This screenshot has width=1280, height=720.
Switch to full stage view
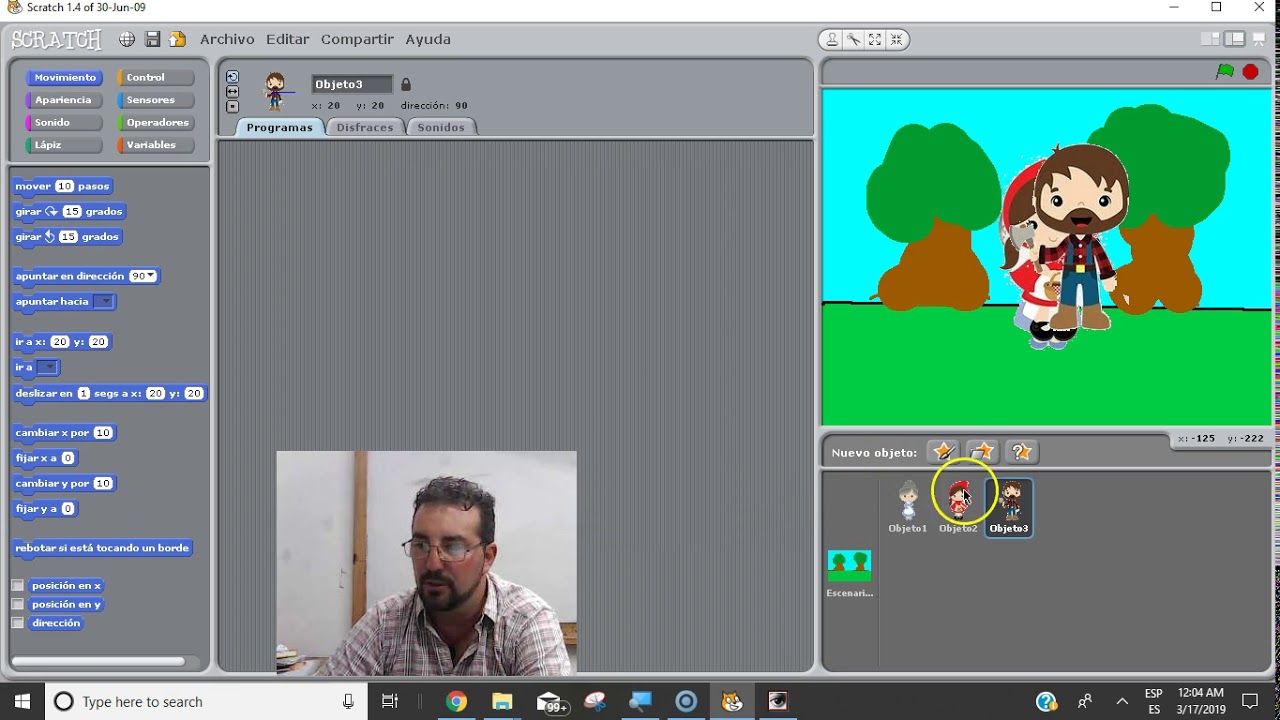pos(1235,39)
